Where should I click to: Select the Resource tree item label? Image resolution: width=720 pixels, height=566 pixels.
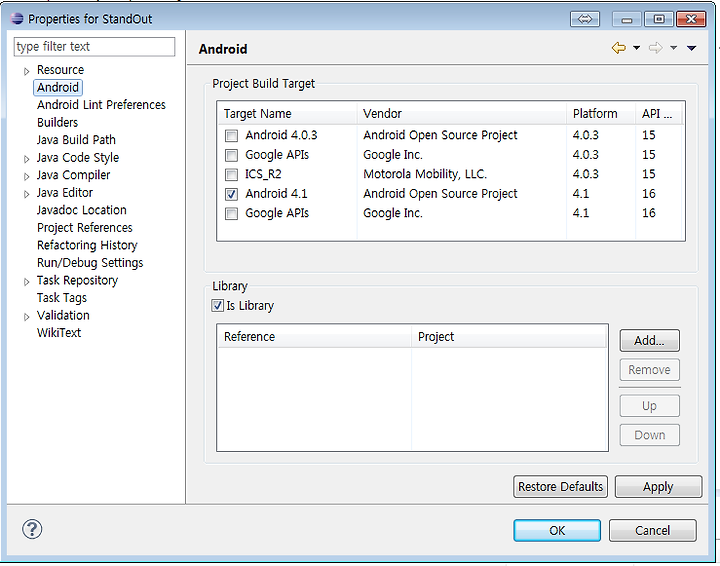pyautogui.click(x=61, y=70)
